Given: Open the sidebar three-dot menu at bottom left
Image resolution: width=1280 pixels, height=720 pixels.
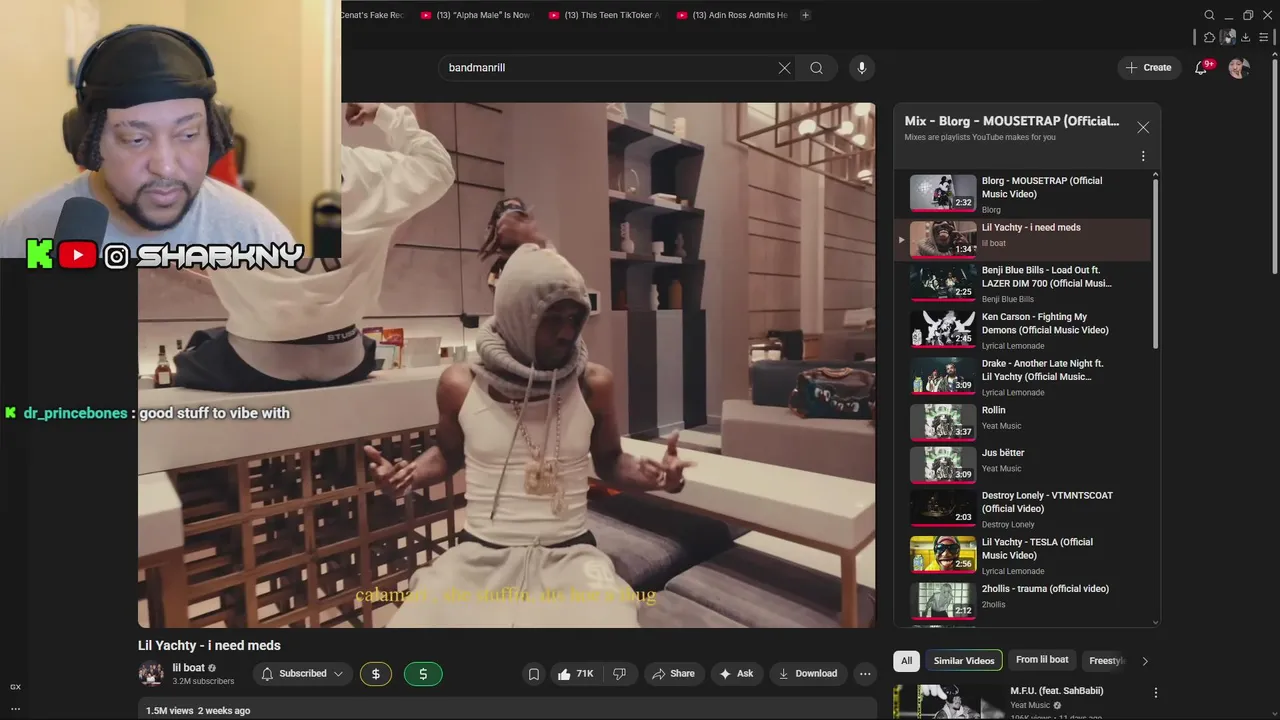Looking at the screenshot, I should coord(15,708).
